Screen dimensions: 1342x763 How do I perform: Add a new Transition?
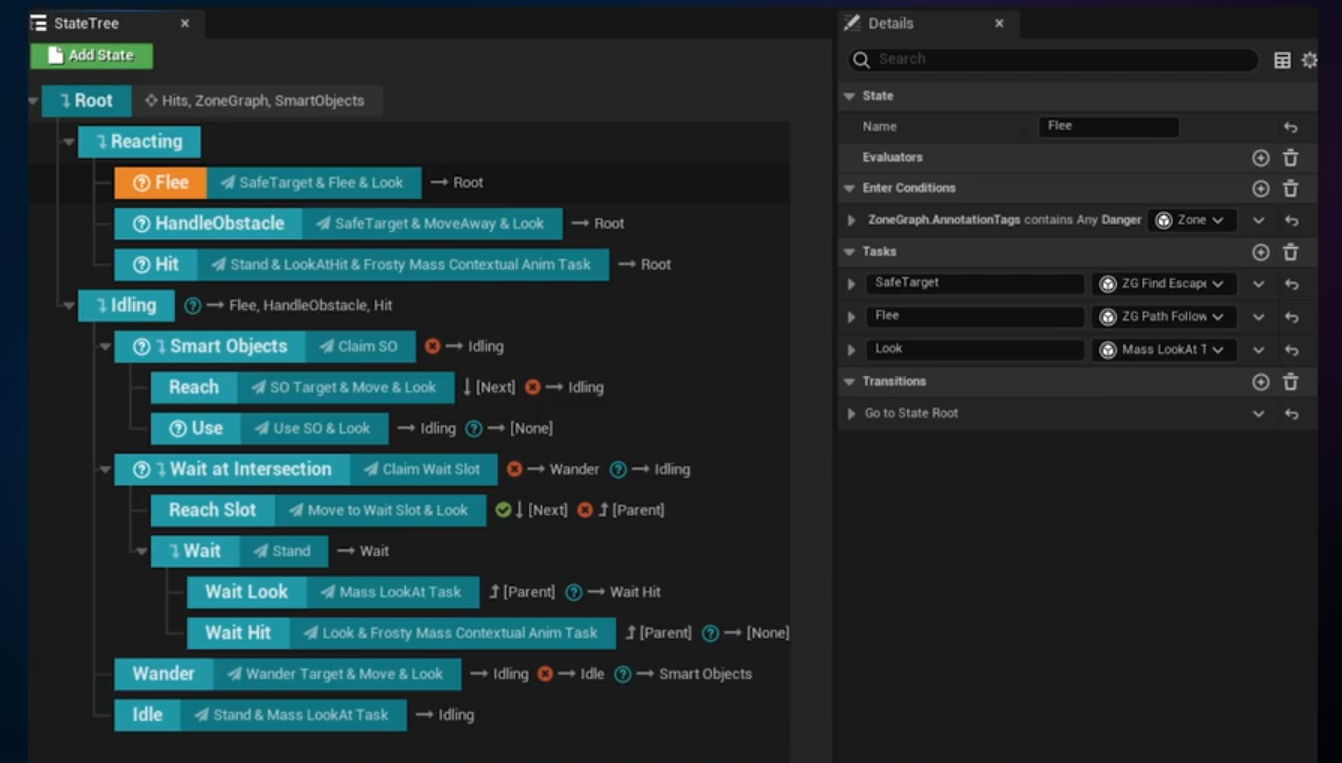pos(1260,382)
